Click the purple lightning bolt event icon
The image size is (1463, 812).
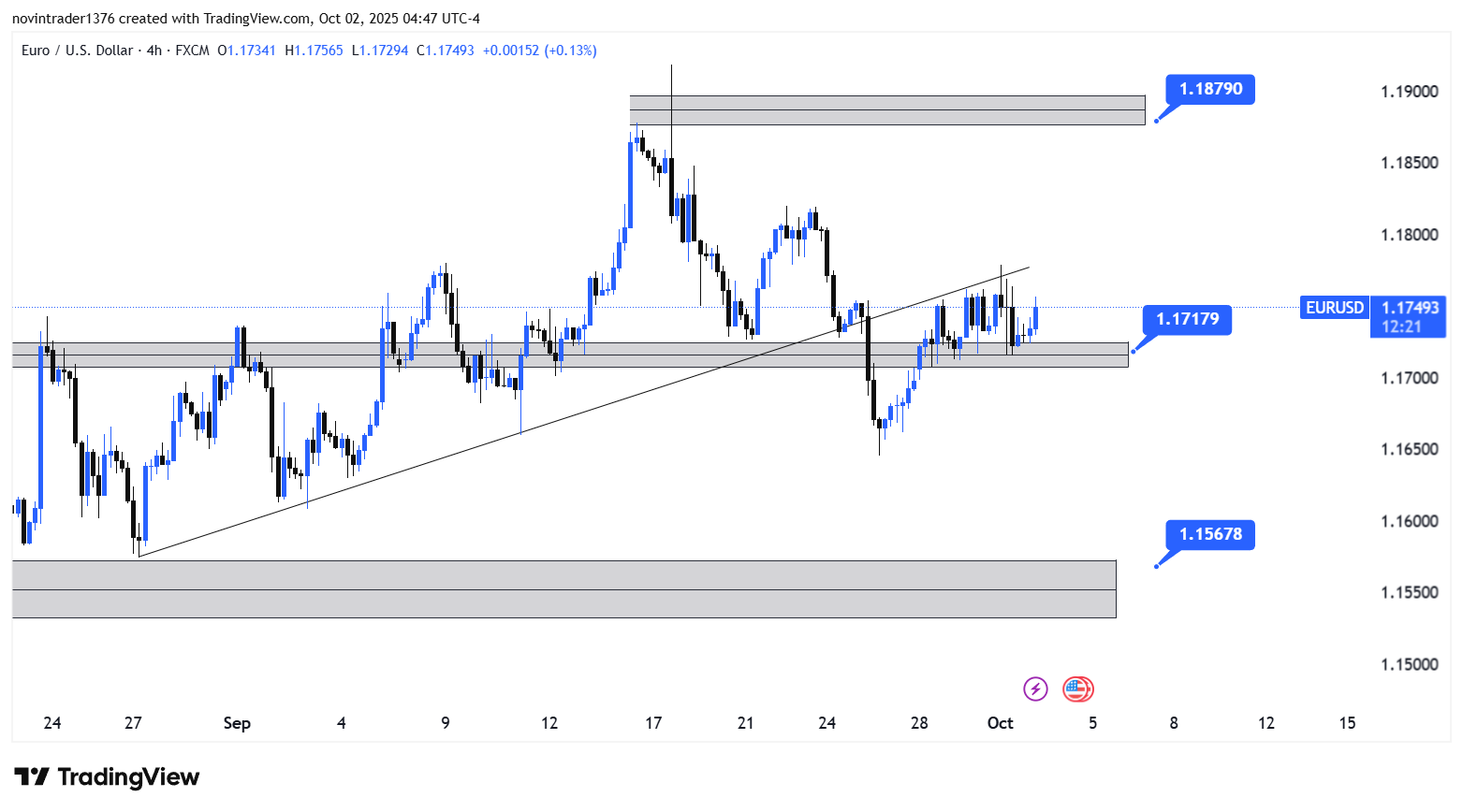(x=1034, y=689)
